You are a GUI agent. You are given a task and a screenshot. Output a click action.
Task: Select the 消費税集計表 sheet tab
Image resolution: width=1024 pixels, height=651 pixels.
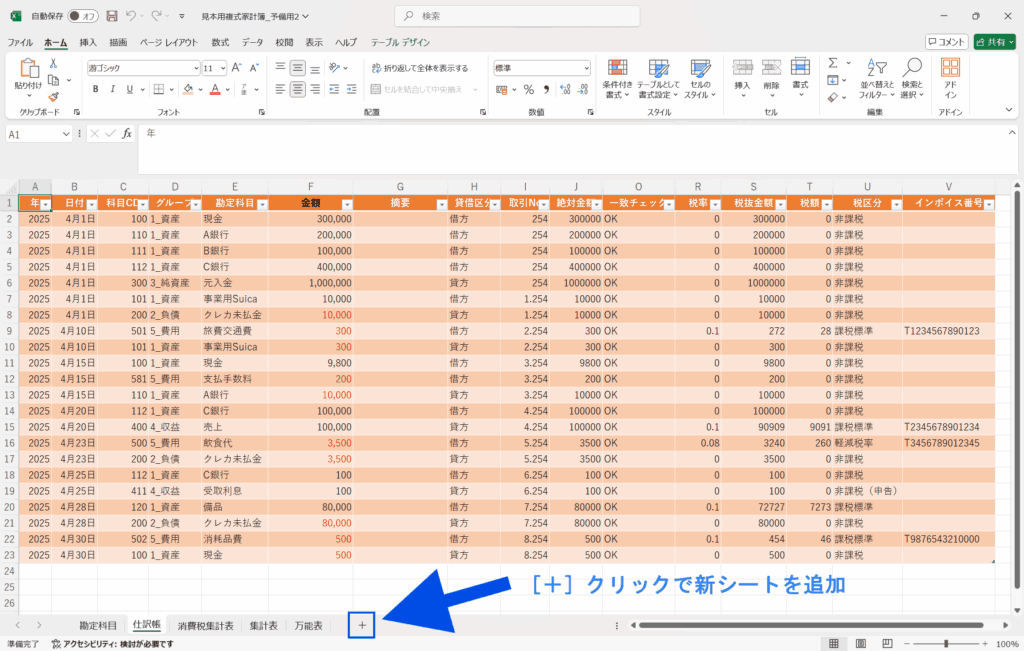(x=206, y=626)
